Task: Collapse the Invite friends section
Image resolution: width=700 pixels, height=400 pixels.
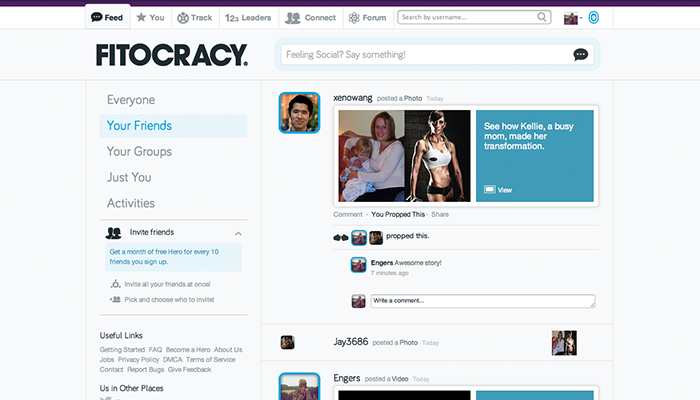Action: point(238,233)
